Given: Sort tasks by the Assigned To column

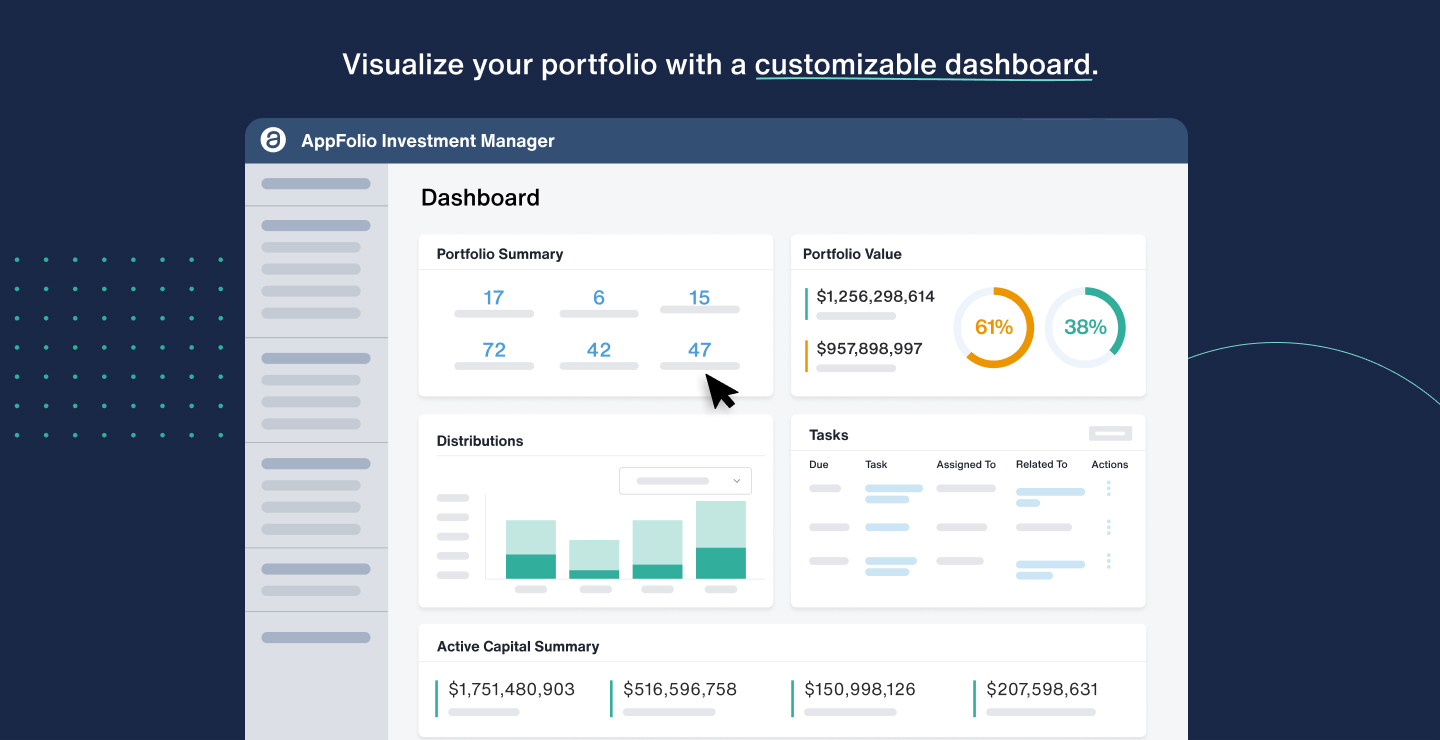Looking at the screenshot, I should pos(966,464).
